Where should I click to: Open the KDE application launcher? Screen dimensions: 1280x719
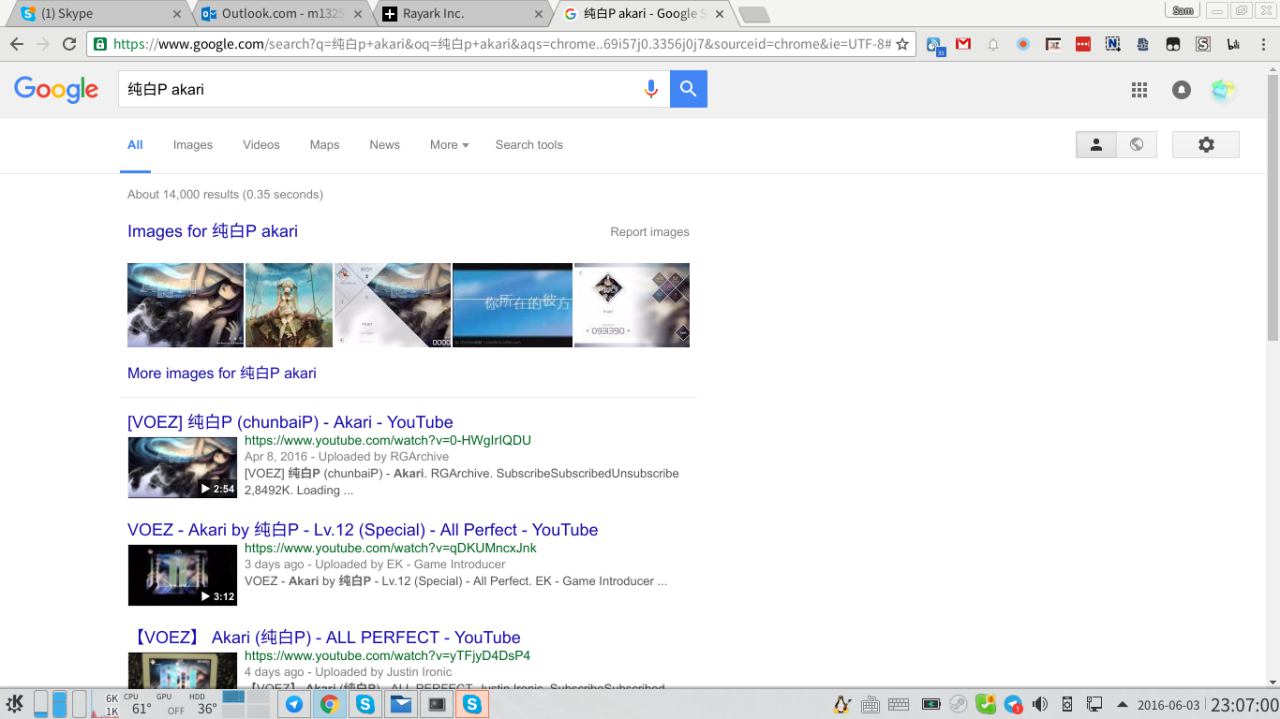click(15, 704)
